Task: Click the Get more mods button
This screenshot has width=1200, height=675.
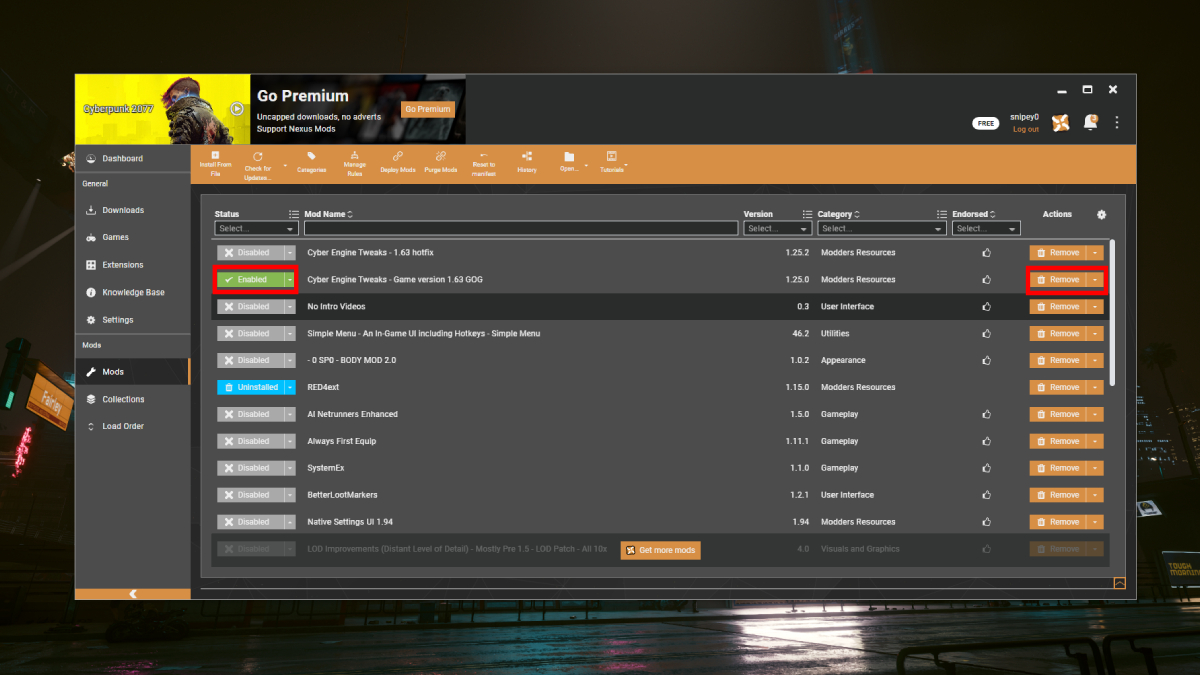Action: click(x=660, y=549)
